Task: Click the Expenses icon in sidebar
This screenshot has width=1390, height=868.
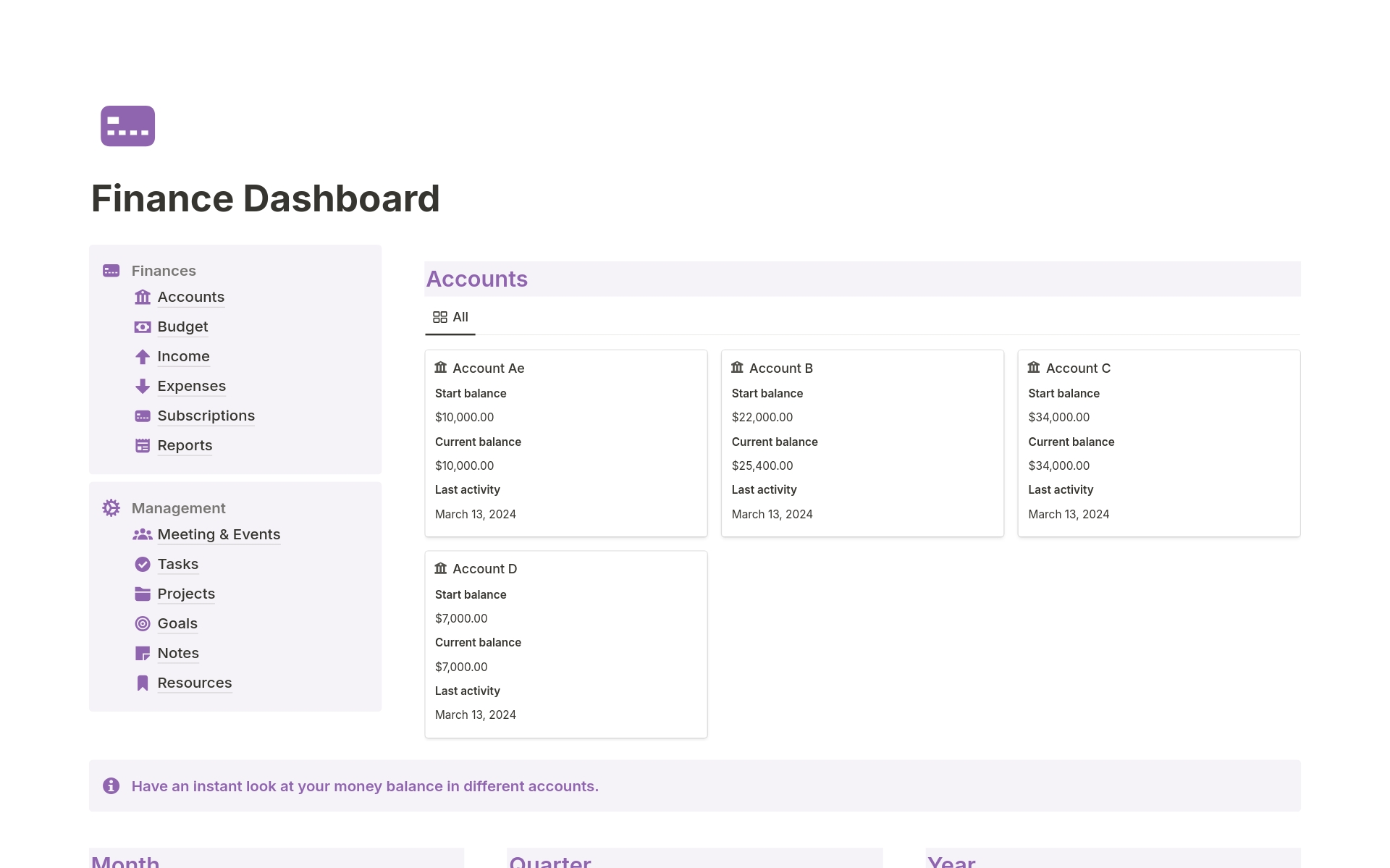Action: pyautogui.click(x=142, y=385)
